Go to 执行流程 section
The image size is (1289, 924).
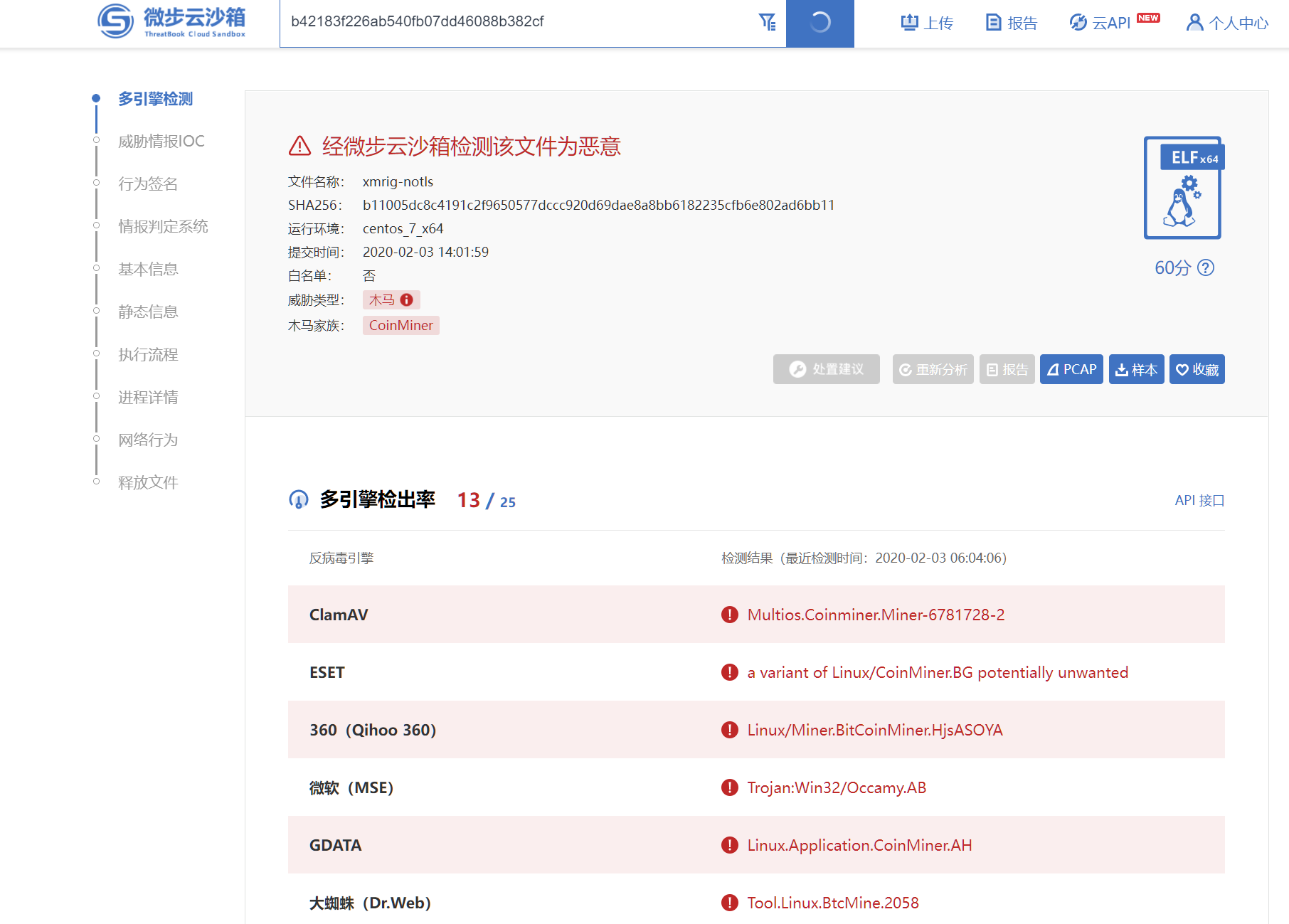(x=148, y=354)
